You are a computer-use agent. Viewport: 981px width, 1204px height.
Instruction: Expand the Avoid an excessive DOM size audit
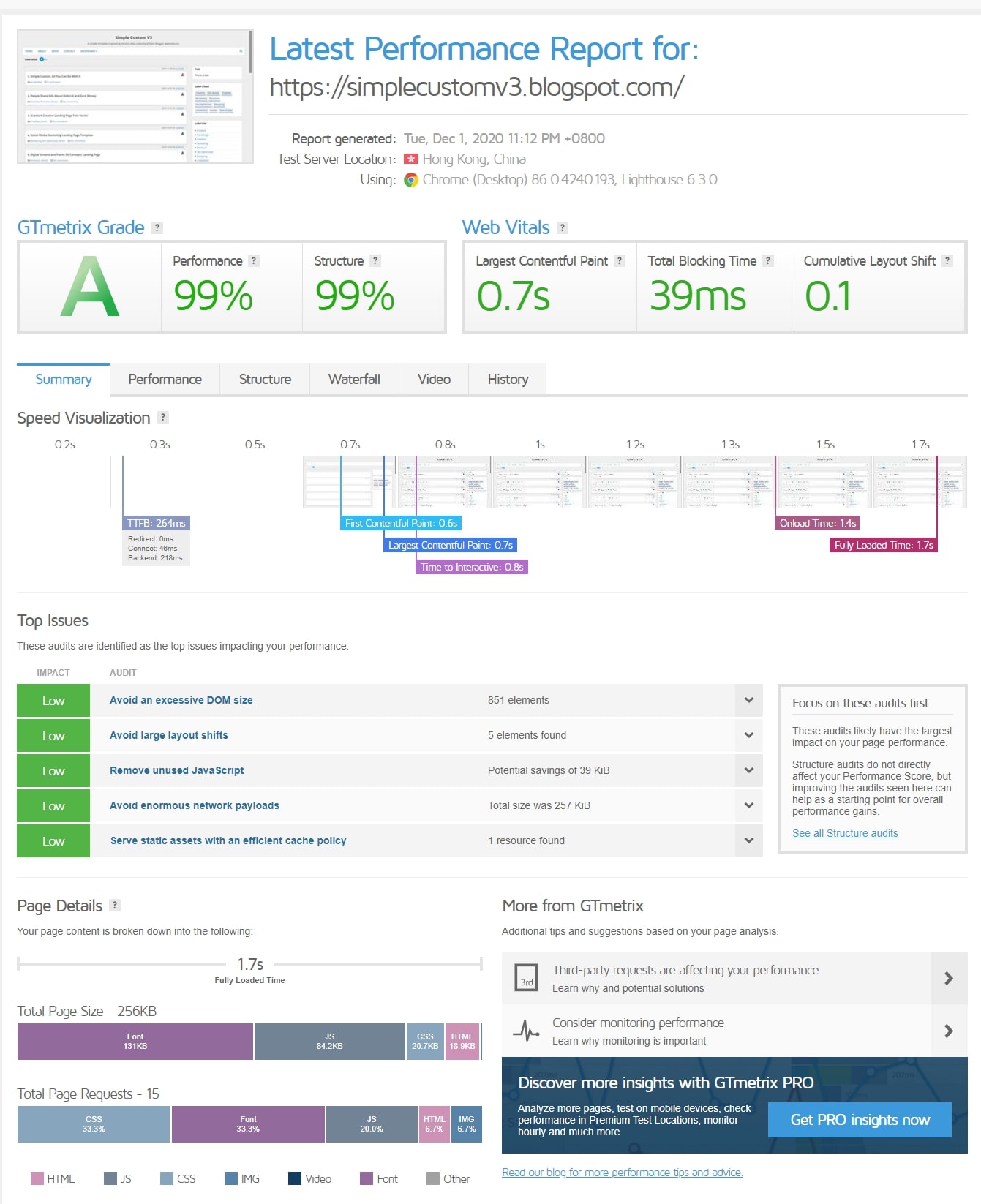(749, 700)
